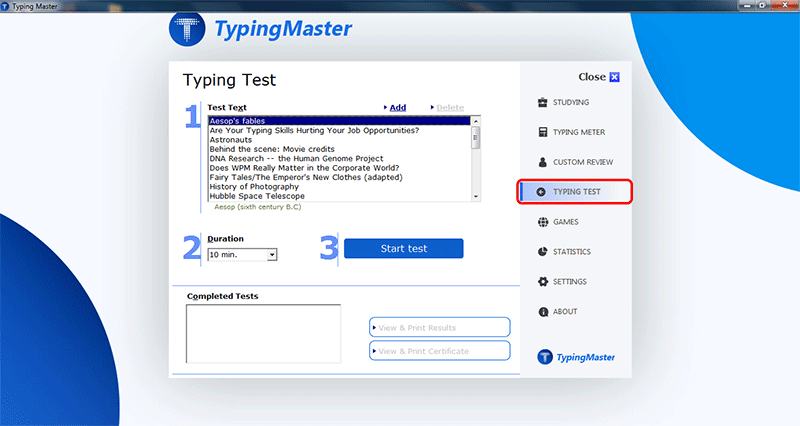Open the STUDYING menu label

pos(571,102)
